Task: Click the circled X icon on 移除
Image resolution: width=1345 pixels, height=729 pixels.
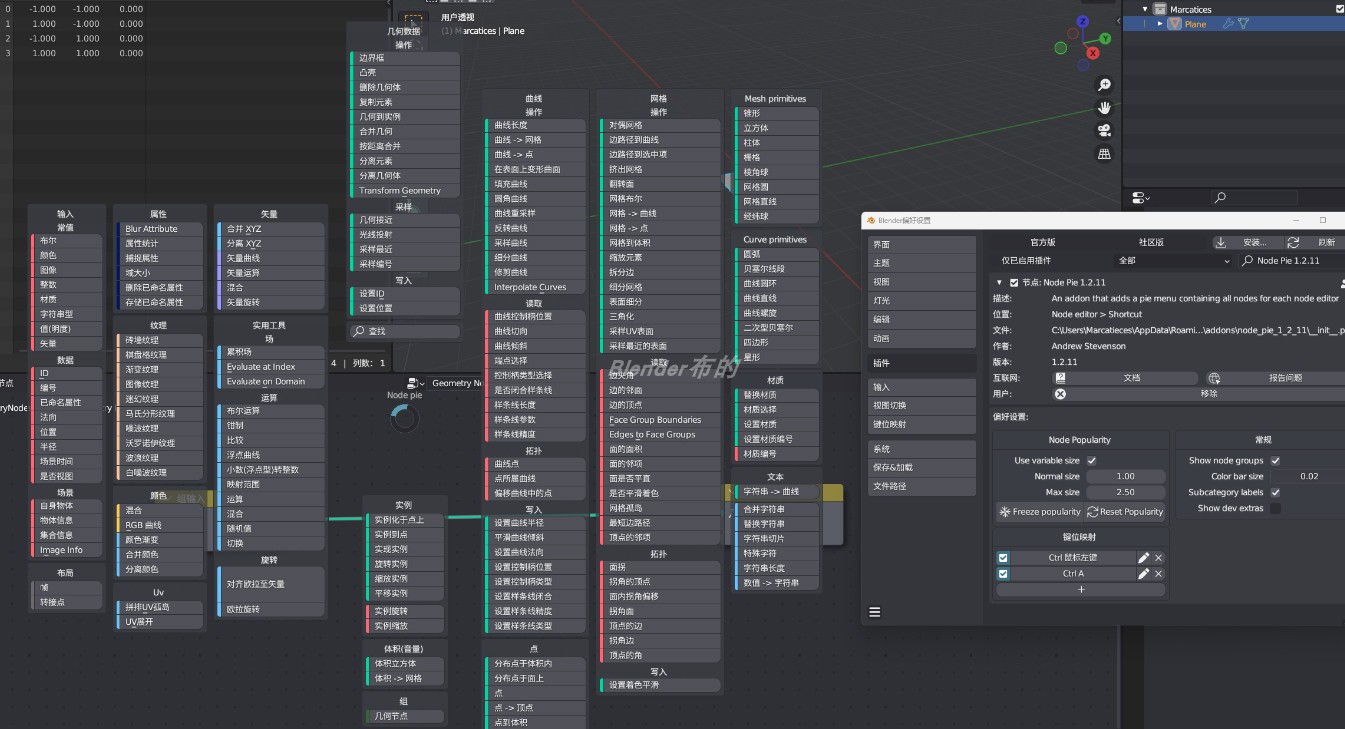Action: coord(1061,394)
